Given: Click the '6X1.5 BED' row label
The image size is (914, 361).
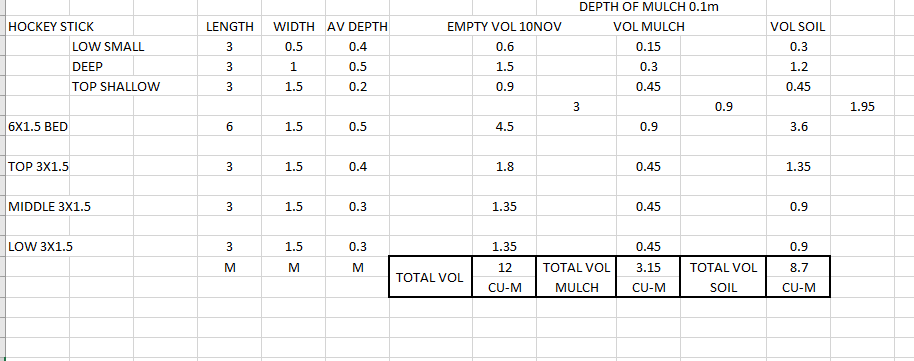Looking at the screenshot, I should point(38,127).
